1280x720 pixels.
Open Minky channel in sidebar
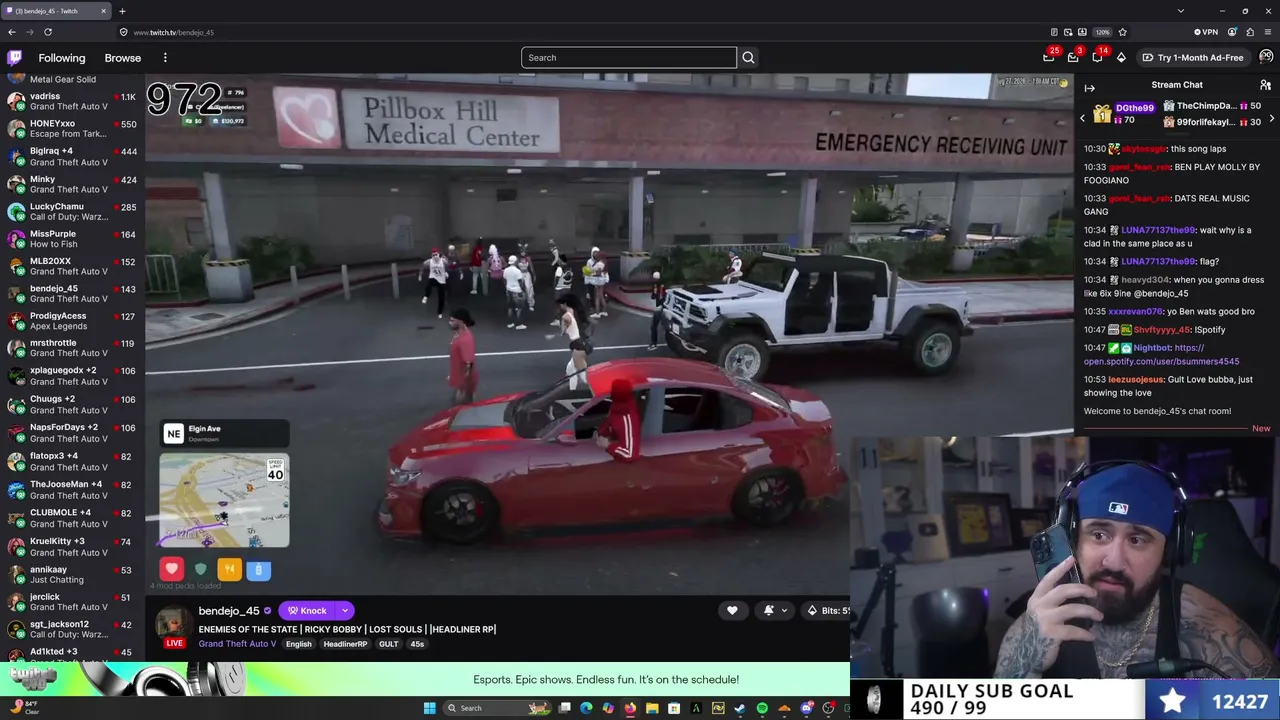click(x=70, y=185)
